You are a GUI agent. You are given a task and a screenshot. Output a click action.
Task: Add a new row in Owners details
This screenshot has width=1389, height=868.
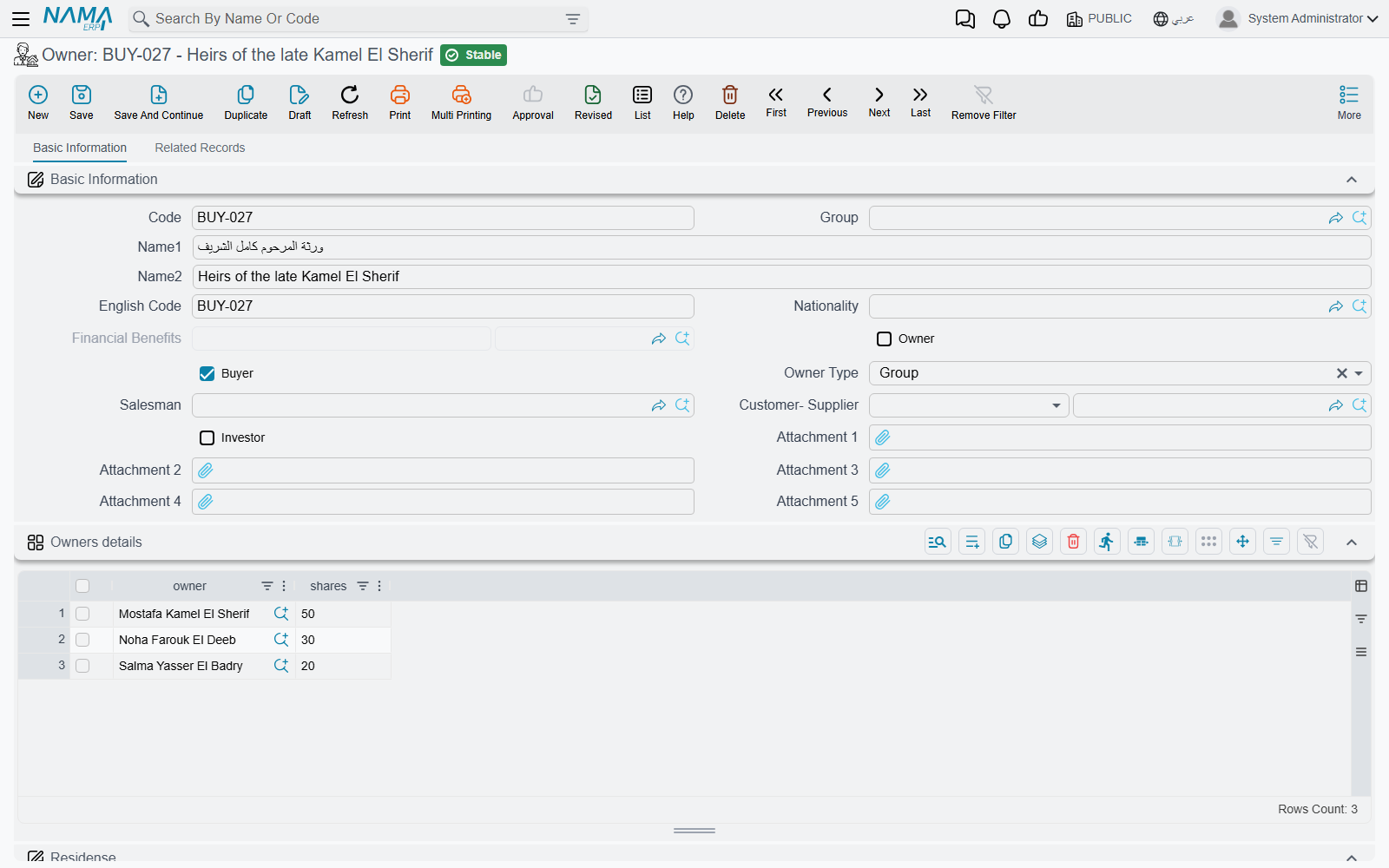(971, 542)
